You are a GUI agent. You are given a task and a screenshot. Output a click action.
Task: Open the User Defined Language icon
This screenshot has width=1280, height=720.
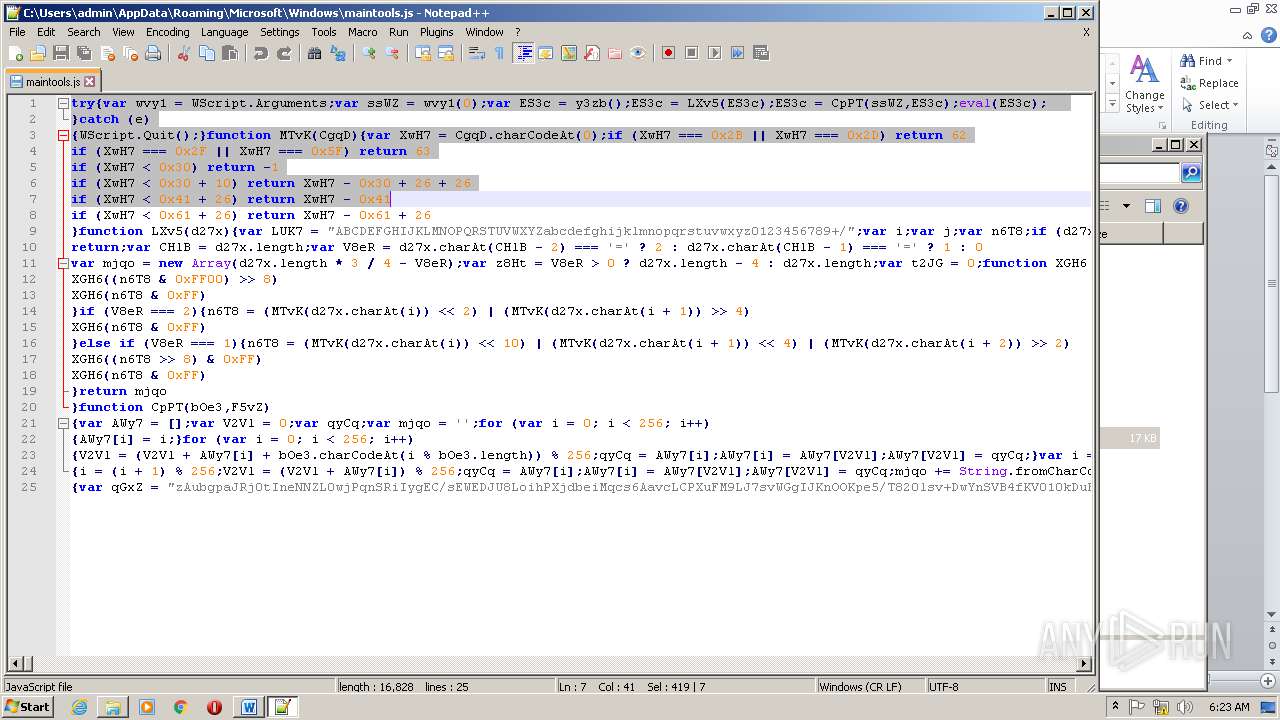point(546,53)
